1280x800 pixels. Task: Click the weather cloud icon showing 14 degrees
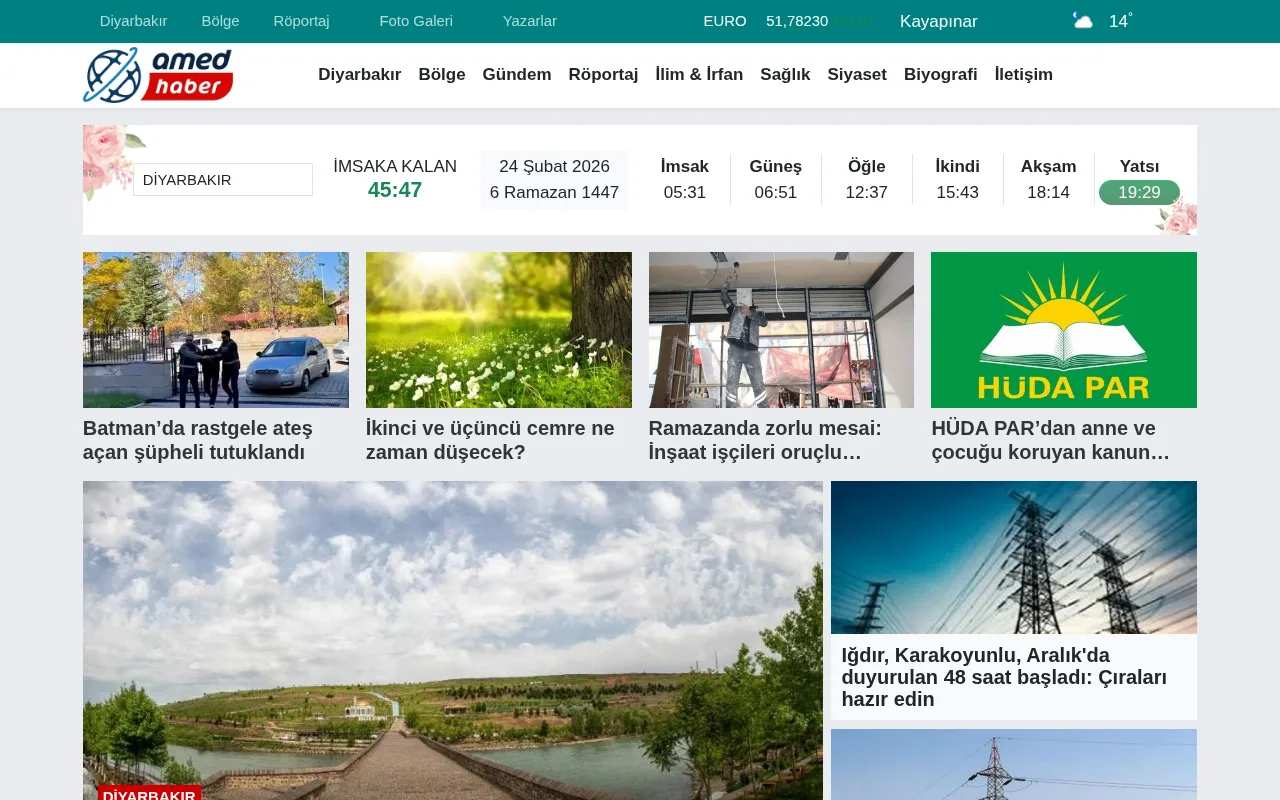pyautogui.click(x=1082, y=19)
